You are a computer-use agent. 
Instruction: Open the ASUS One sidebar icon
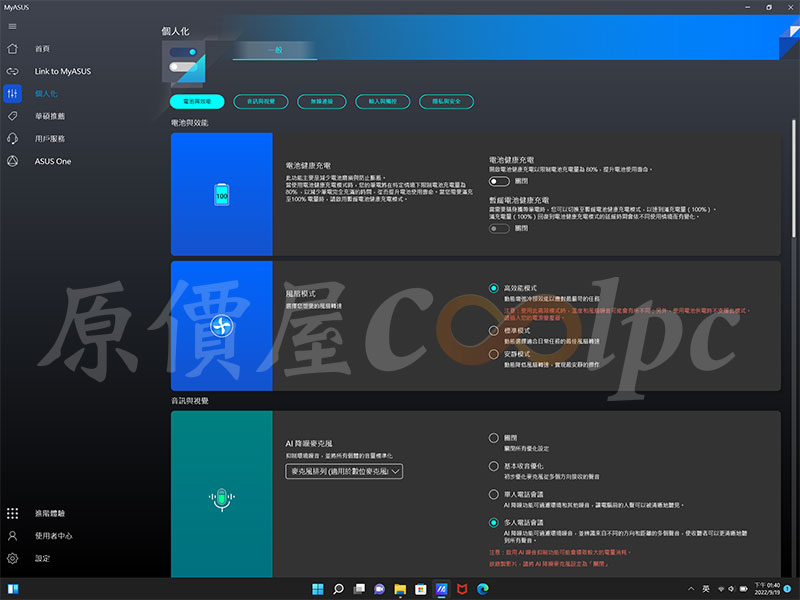[12, 161]
